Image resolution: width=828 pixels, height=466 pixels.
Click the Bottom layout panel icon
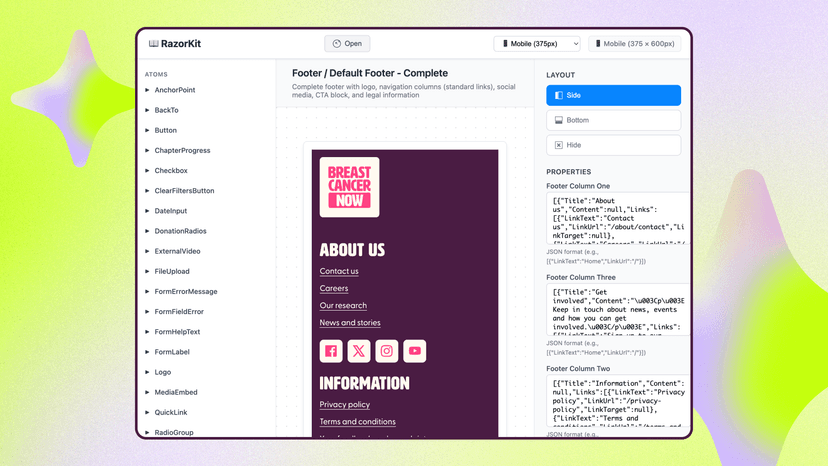point(558,120)
